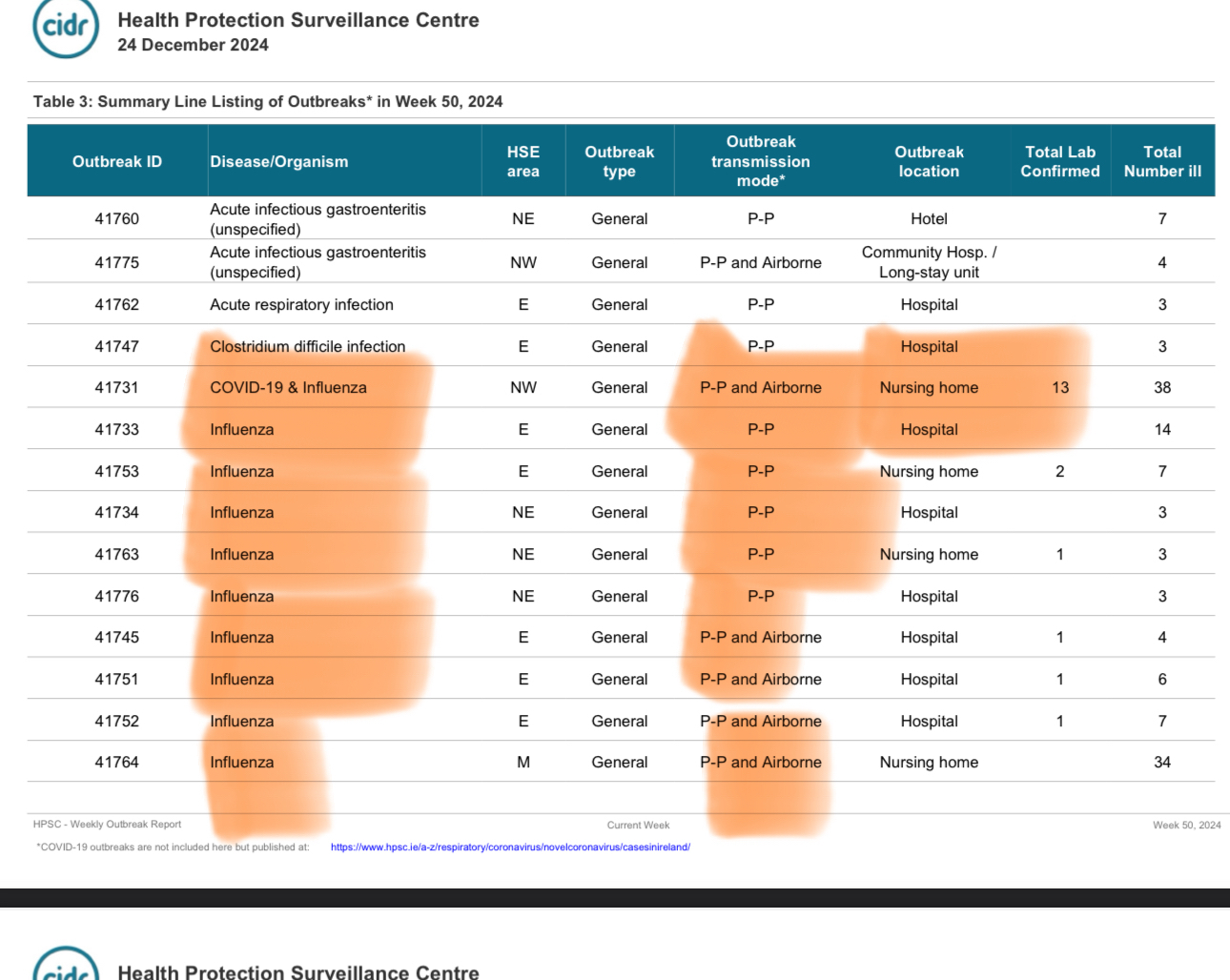This screenshot has width=1230, height=980.
Task: Click the dark page separator bar
Action: click(615, 897)
